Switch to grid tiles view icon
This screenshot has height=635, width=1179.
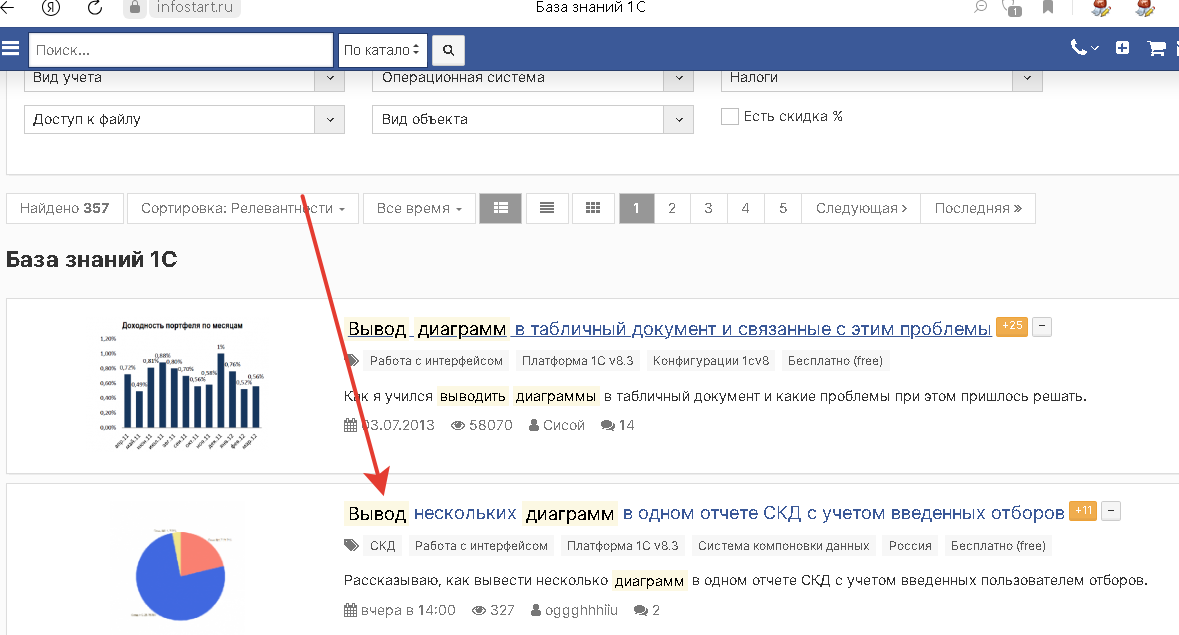[593, 208]
